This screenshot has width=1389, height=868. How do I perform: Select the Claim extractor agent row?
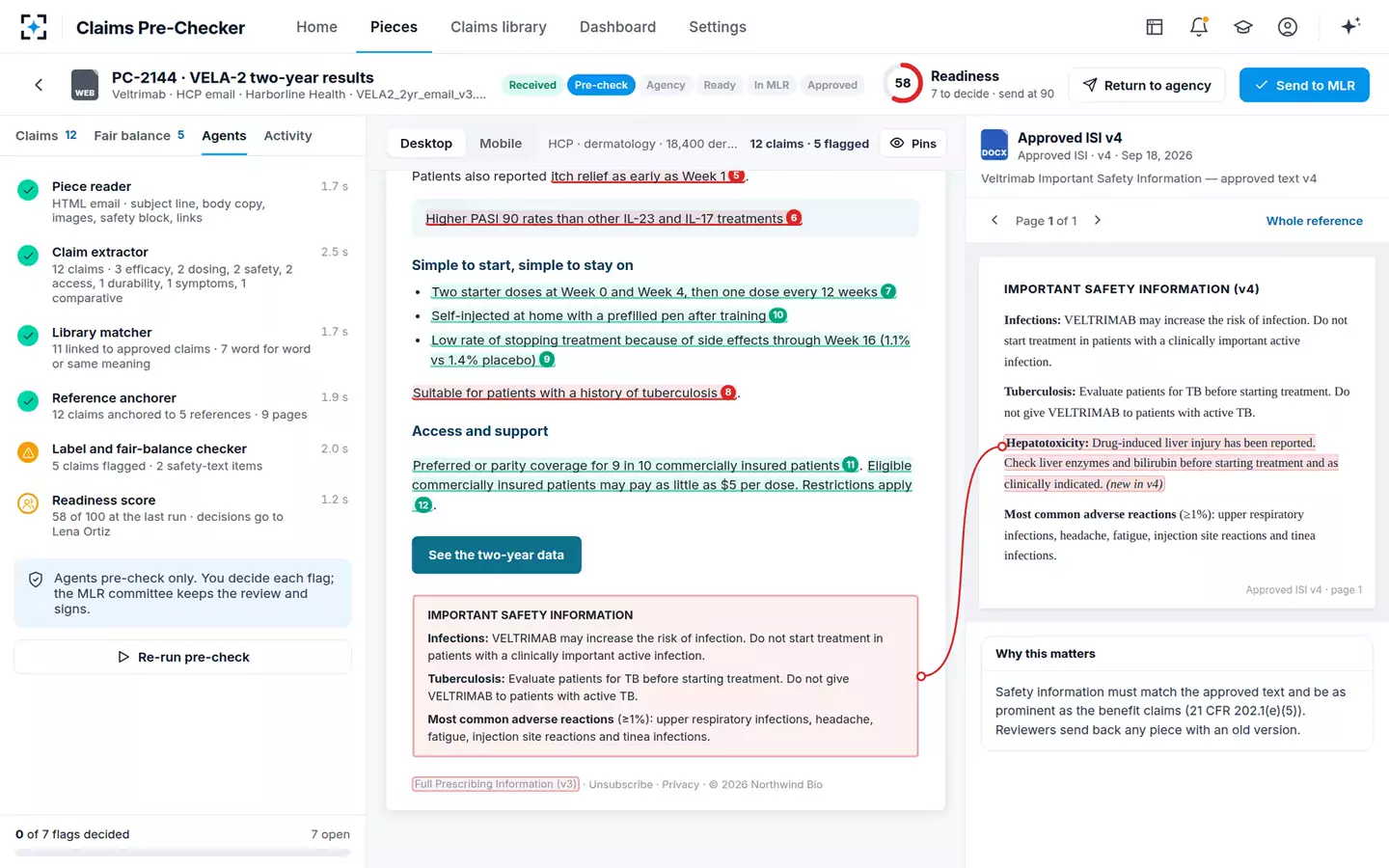pyautogui.click(x=182, y=275)
